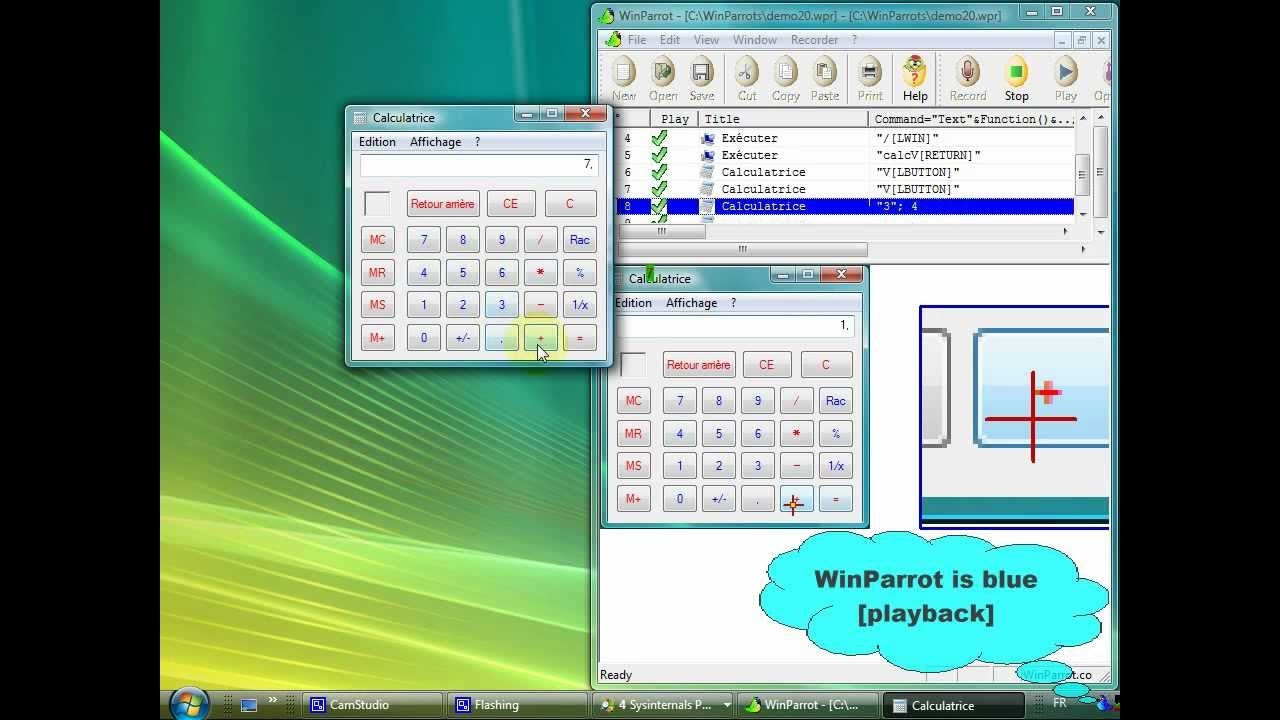Viewport: 1280px width, 720px height.
Task: Open the File menu in WinParrot
Action: (x=637, y=40)
